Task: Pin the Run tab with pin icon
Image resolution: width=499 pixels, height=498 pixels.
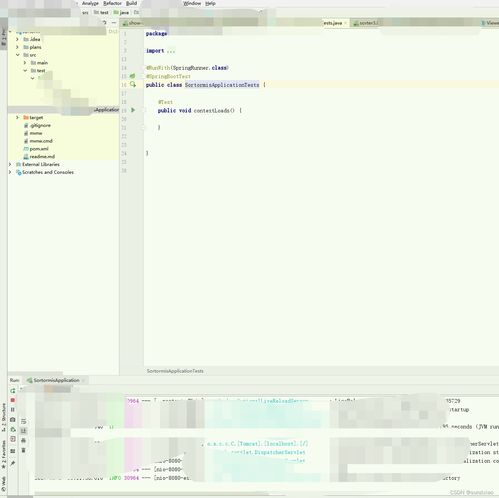Action: coord(13,463)
